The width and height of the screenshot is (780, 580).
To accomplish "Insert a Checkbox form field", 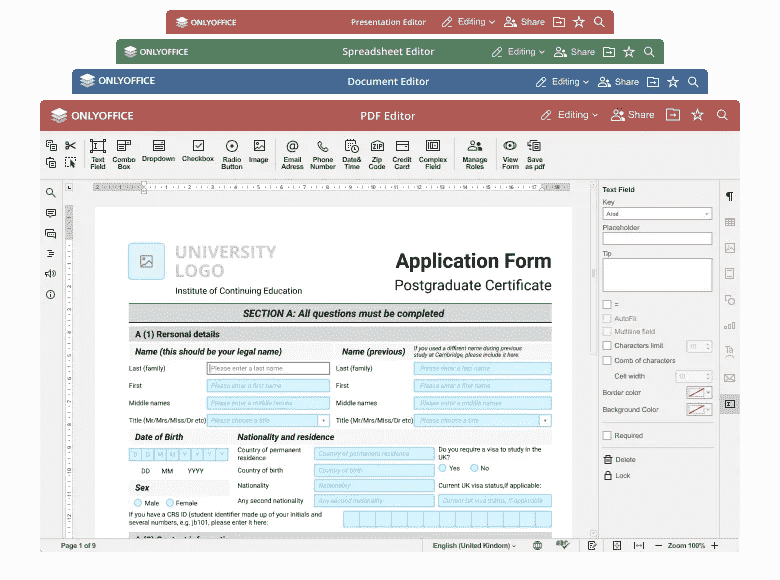I will (198, 151).
